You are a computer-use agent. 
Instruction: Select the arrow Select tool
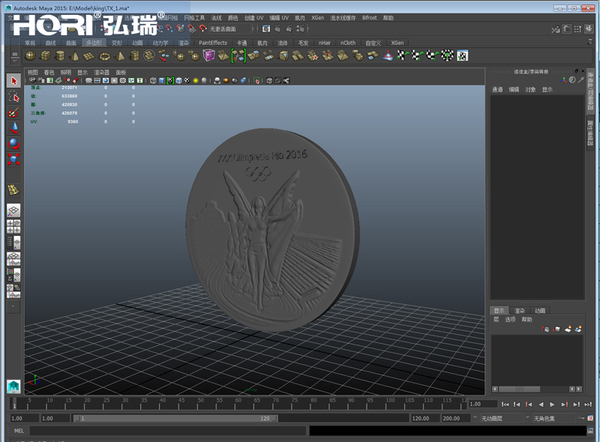click(x=14, y=81)
